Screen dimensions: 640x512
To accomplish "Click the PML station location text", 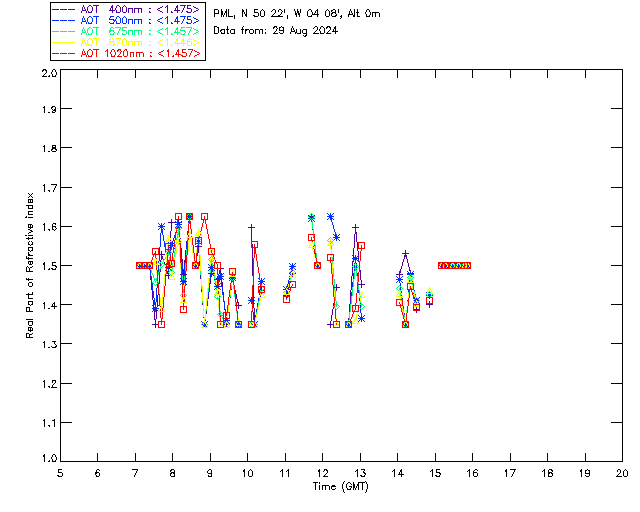I will [x=297, y=14].
